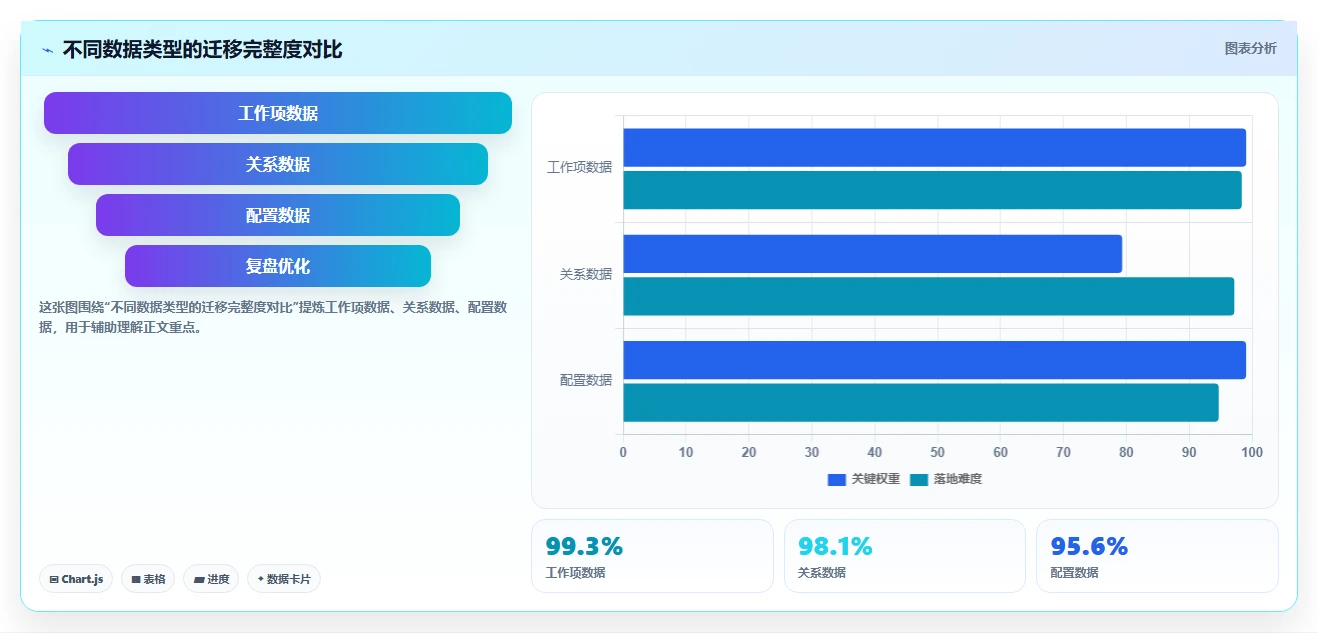Open the 99.3% 工作项数据 stat card
1318x633 pixels.
[652, 556]
